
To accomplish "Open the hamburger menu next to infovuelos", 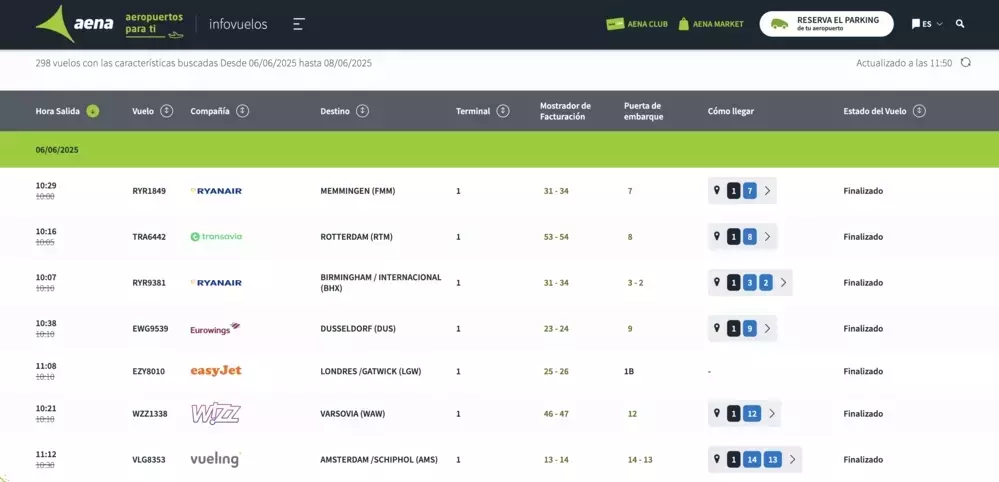I will click(x=299, y=24).
